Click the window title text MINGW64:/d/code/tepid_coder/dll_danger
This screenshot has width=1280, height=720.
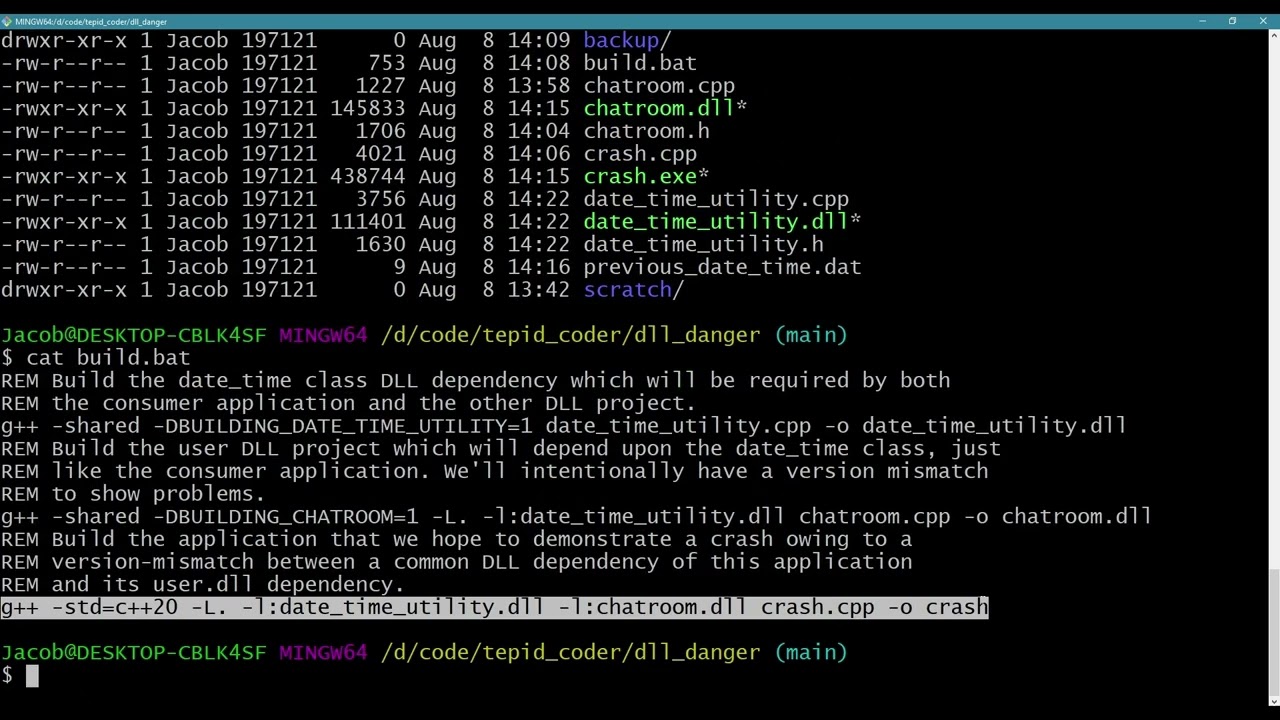point(91,21)
